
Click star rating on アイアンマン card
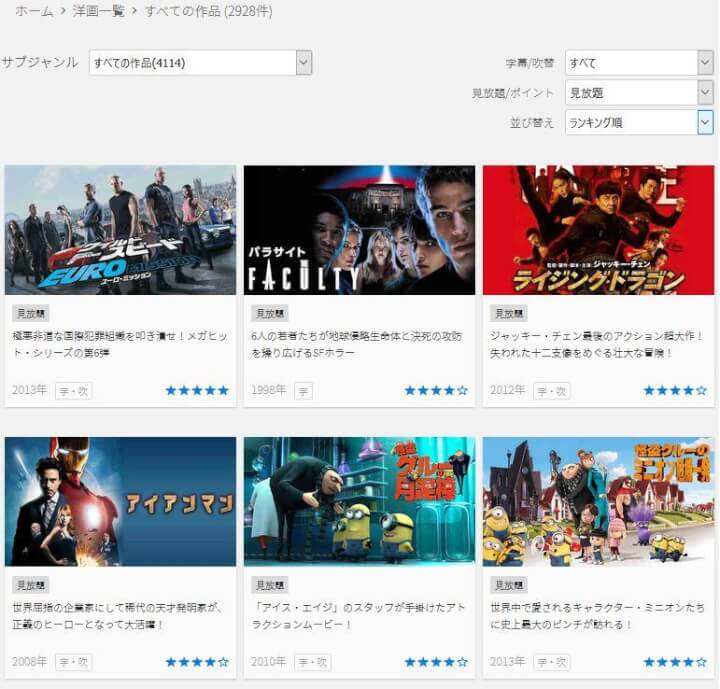click(197, 662)
